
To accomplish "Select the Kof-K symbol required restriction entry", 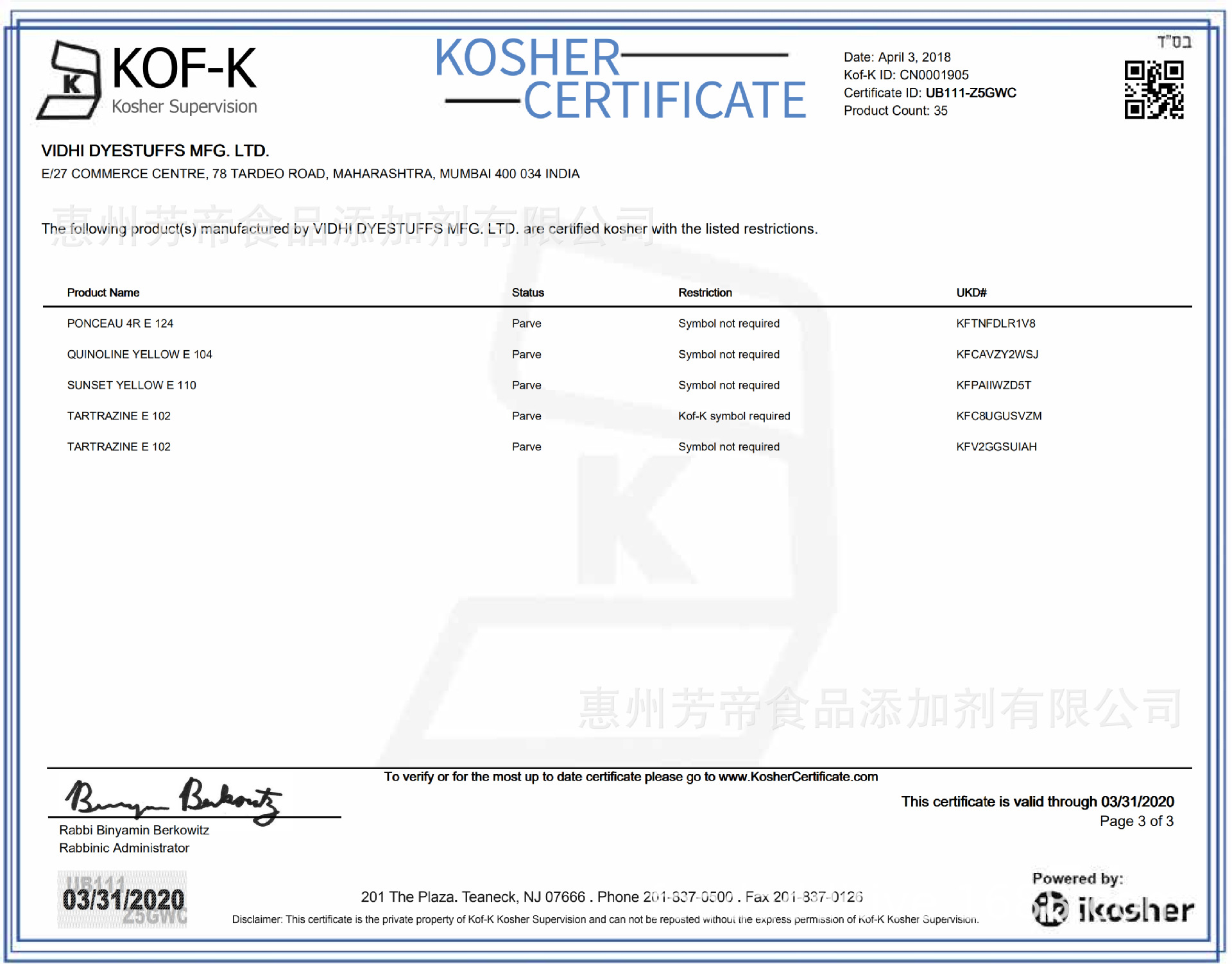I will 734,416.
